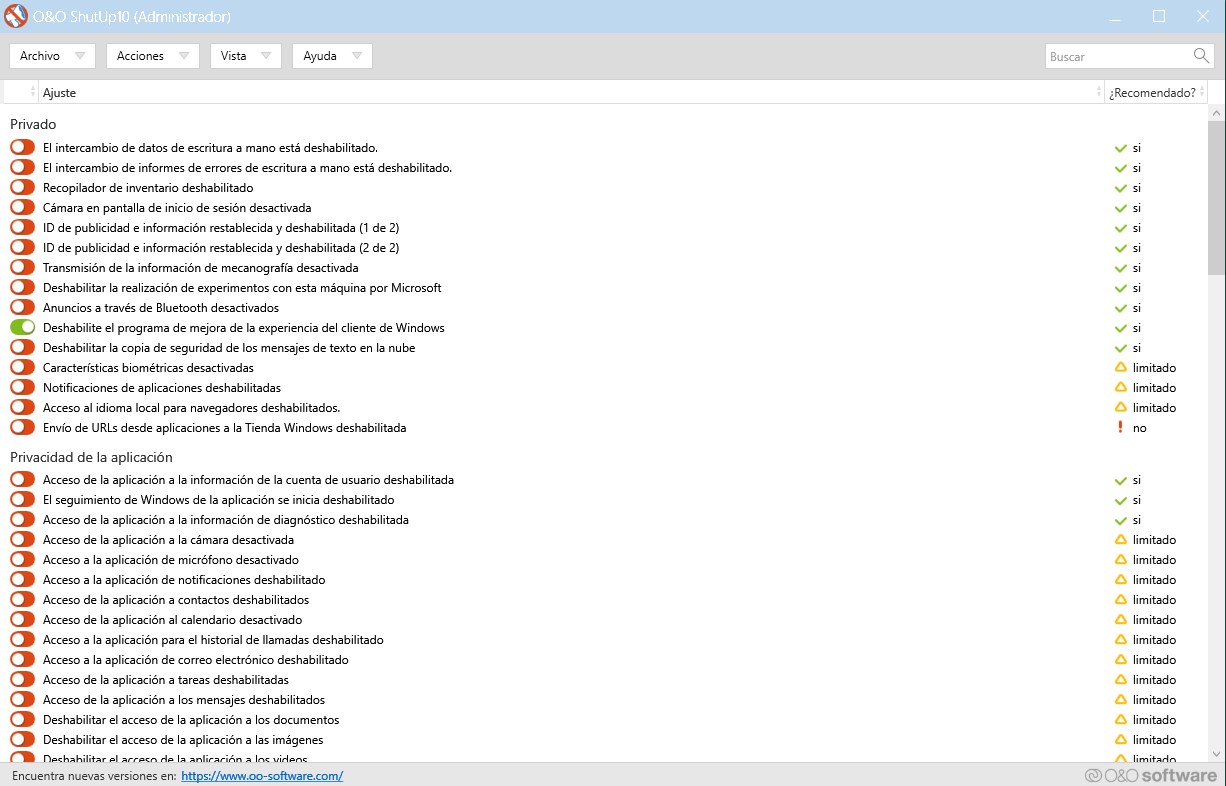Toggle Características biométricas desactivadas switch
1226x786 pixels.
[22, 367]
